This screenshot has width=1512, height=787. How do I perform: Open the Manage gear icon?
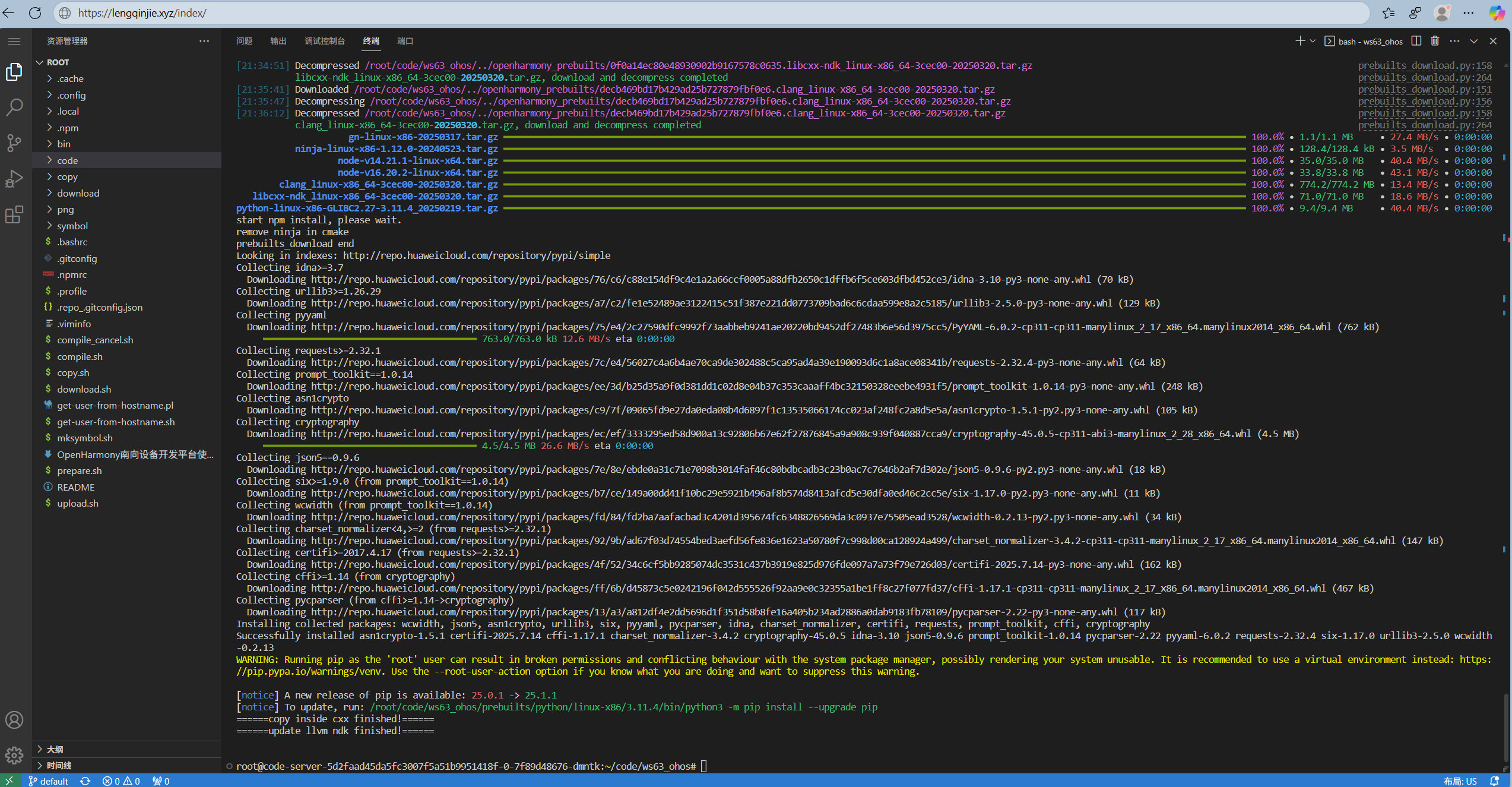pos(14,756)
